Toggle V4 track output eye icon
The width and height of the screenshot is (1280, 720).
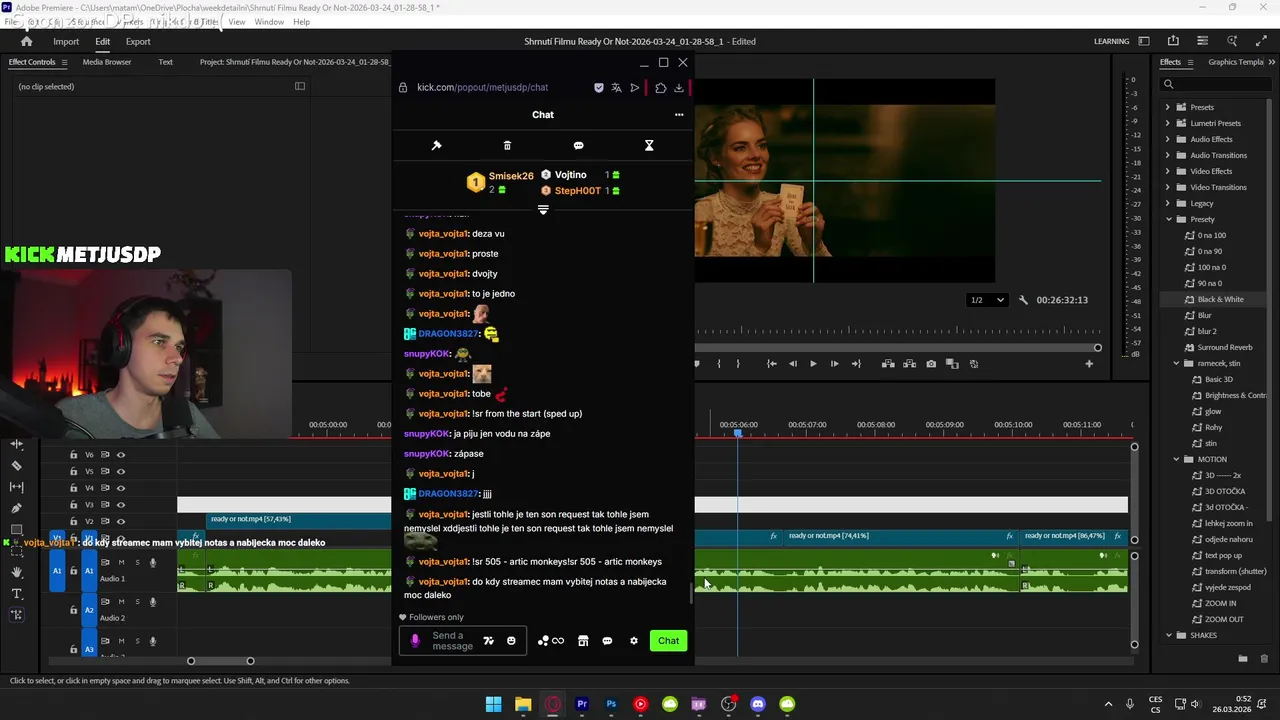click(121, 488)
